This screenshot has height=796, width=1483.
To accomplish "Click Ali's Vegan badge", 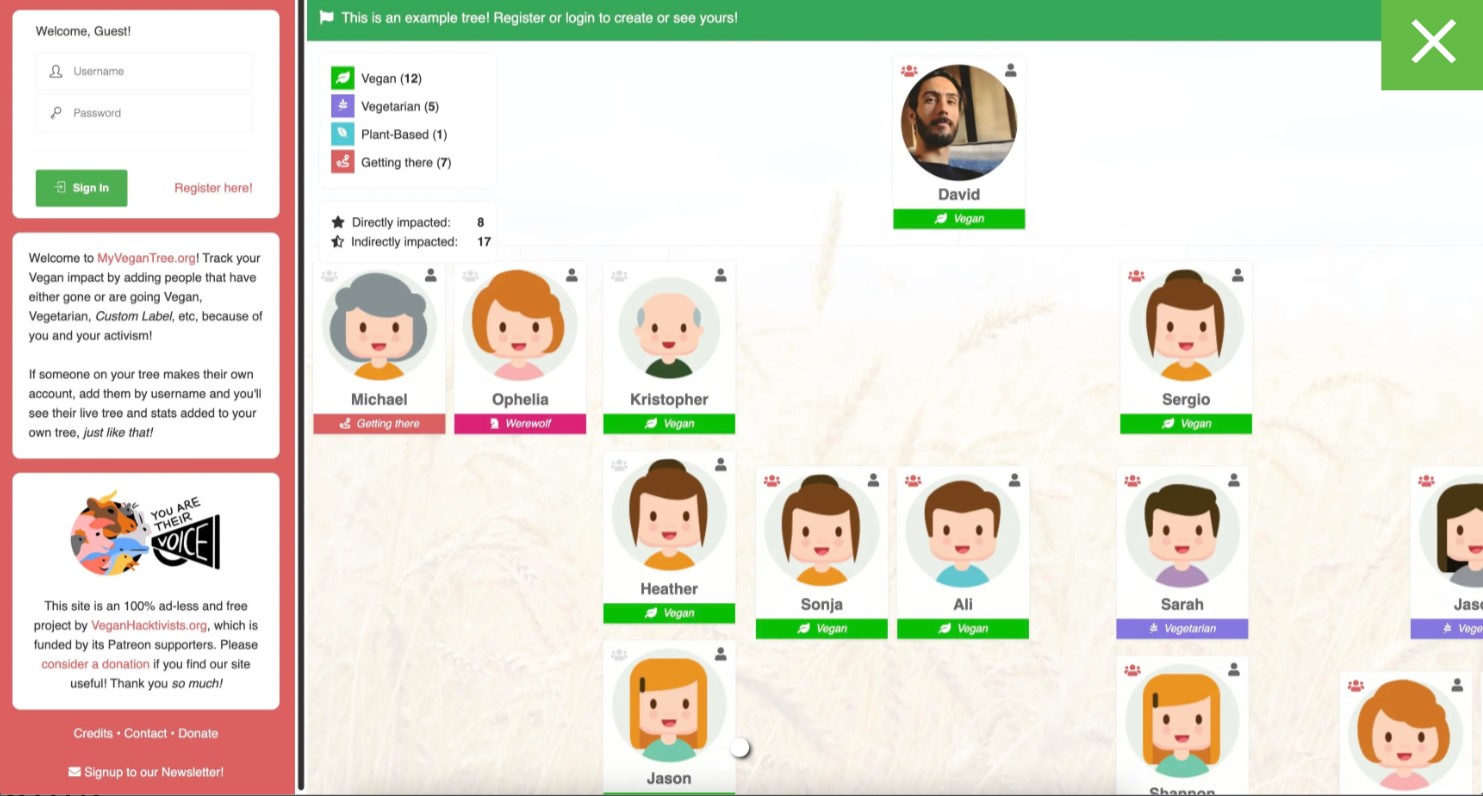I will pyautogui.click(x=963, y=629).
